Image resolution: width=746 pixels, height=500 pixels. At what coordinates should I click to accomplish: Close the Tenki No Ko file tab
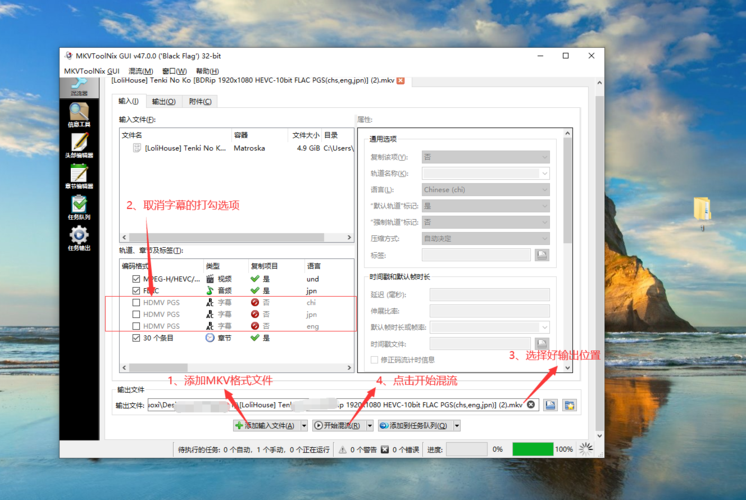pos(401,80)
